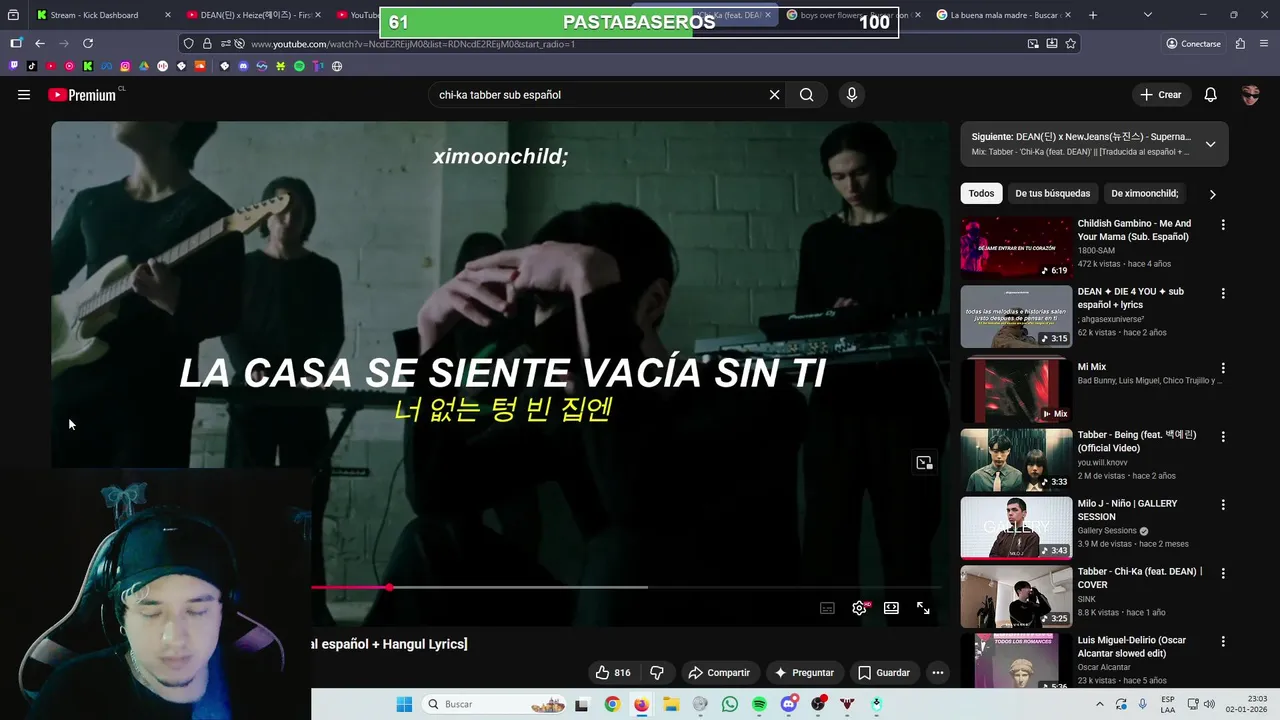The image size is (1280, 720).
Task: Bookmark this page with star icon
Action: point(1071,44)
